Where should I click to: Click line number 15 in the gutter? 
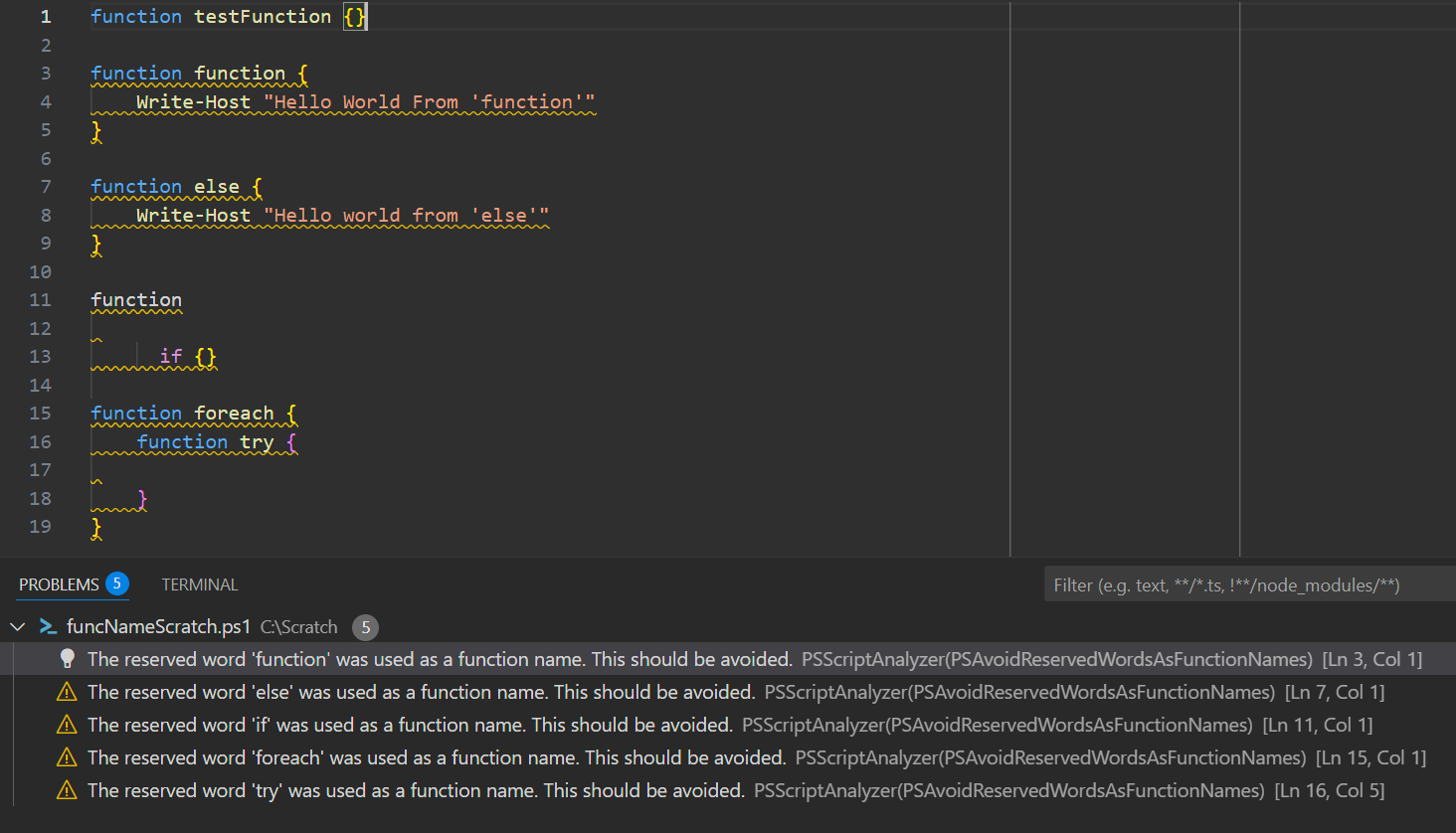click(x=40, y=414)
